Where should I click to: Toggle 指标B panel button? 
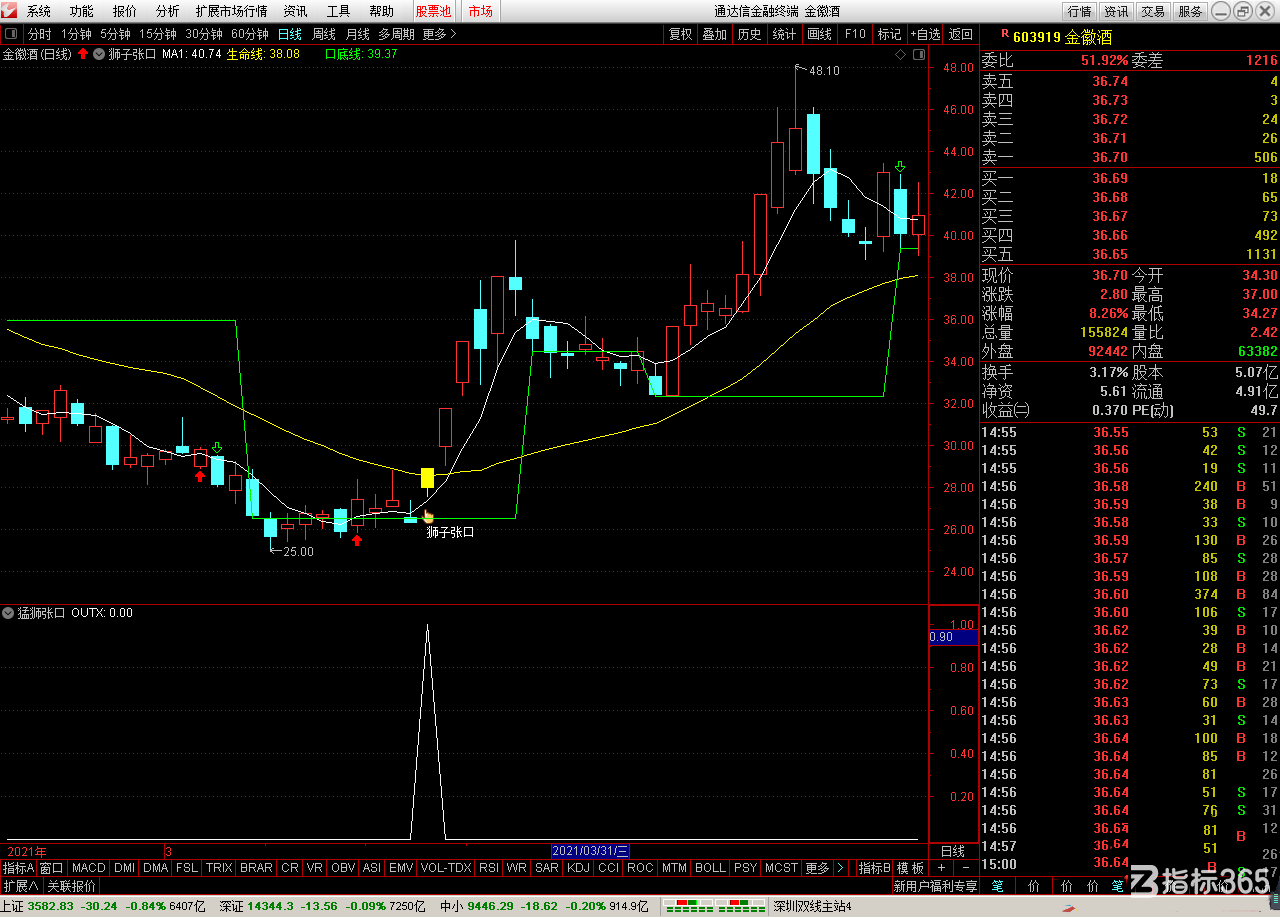pos(875,868)
